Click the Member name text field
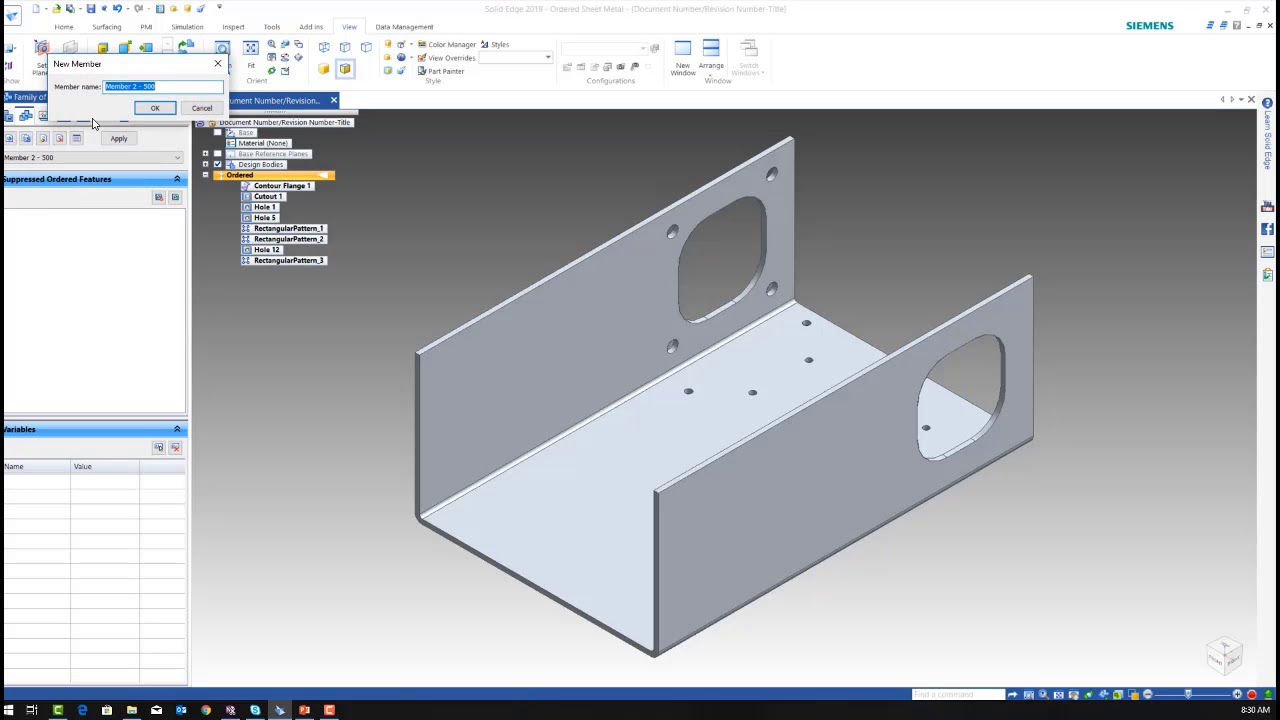Screen dimensions: 1280x720 [163, 87]
